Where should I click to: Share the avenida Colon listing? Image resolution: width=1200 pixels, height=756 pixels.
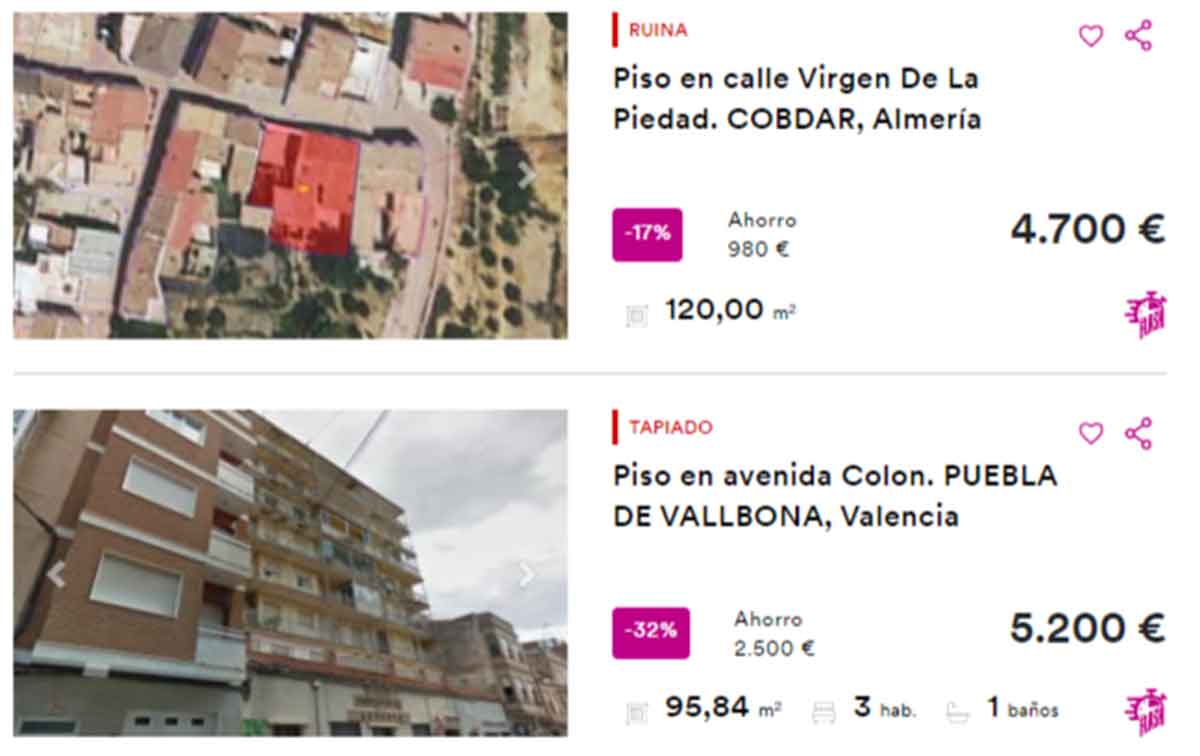point(1138,433)
